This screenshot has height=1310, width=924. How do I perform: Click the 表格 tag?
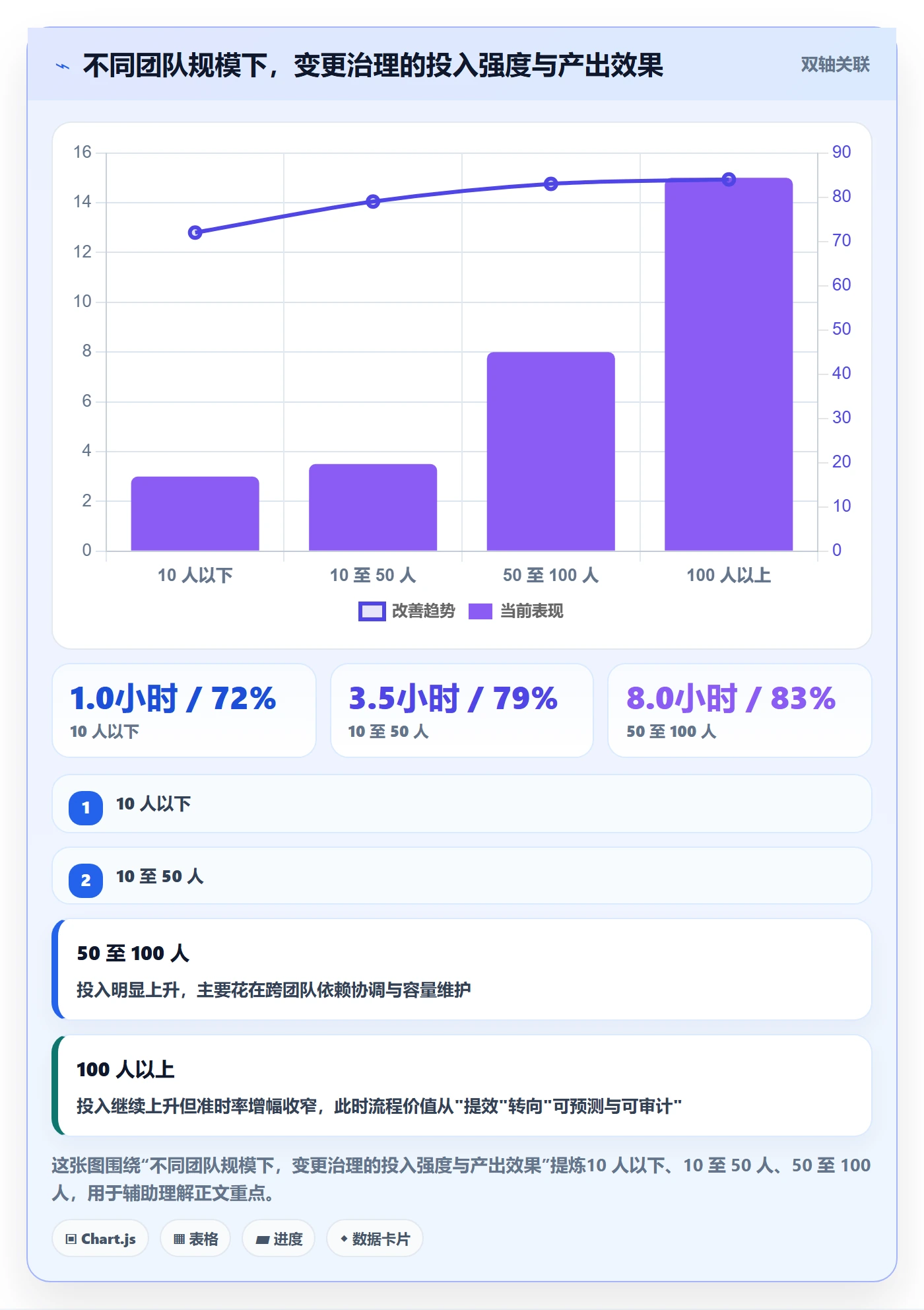(x=195, y=1239)
